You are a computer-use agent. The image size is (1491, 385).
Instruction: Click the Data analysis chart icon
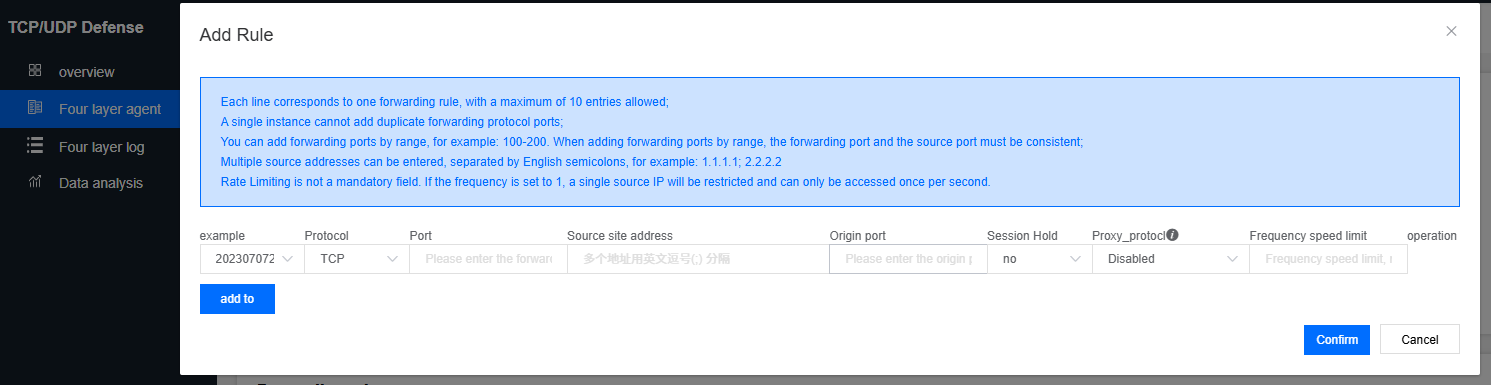pyautogui.click(x=35, y=182)
